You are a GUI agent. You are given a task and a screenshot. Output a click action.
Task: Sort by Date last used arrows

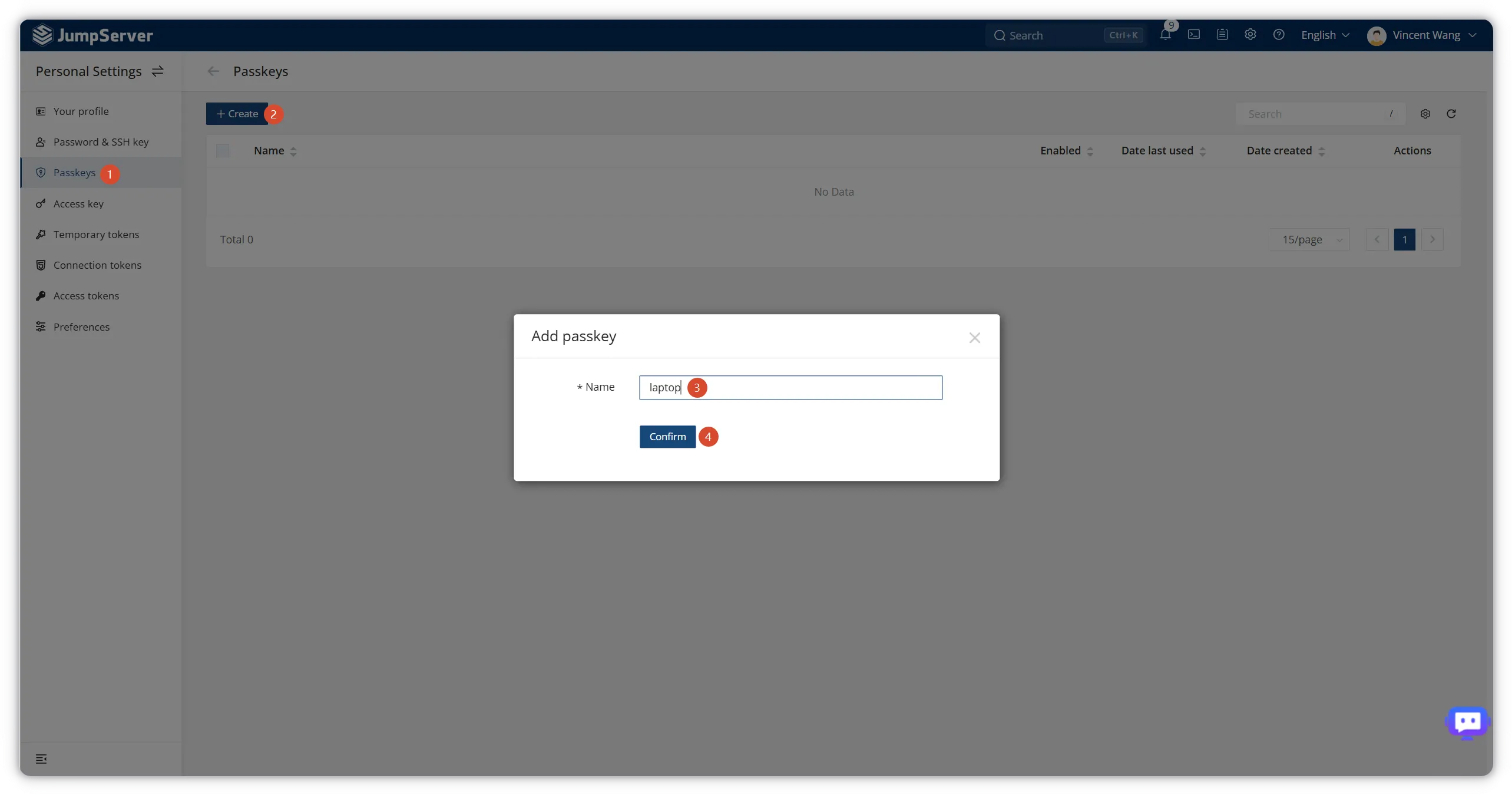1203,151
